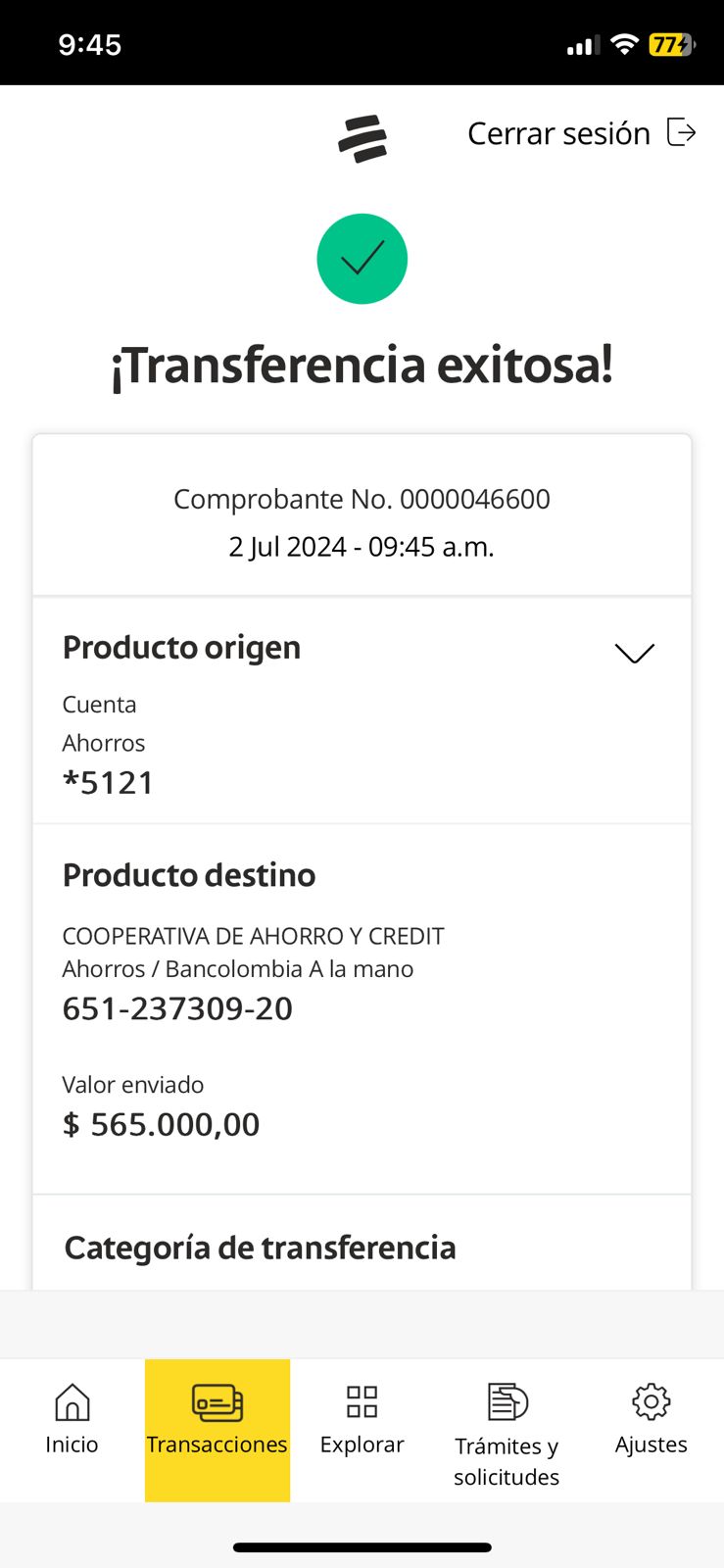
Task: Click the logout arrow icon
Action: [x=681, y=131]
